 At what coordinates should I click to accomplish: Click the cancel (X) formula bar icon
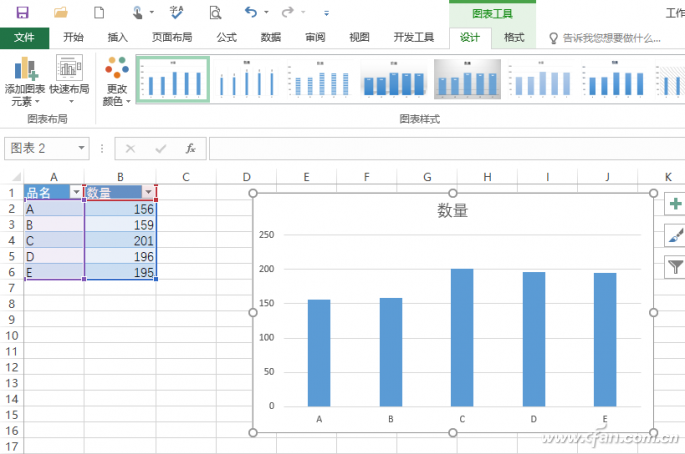click(130, 149)
